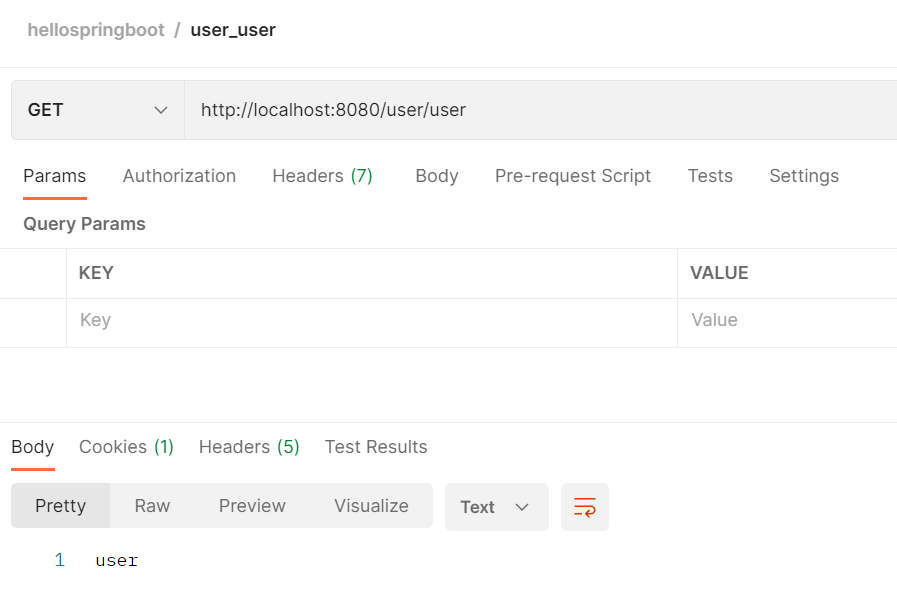Open the Settings tab

[804, 176]
